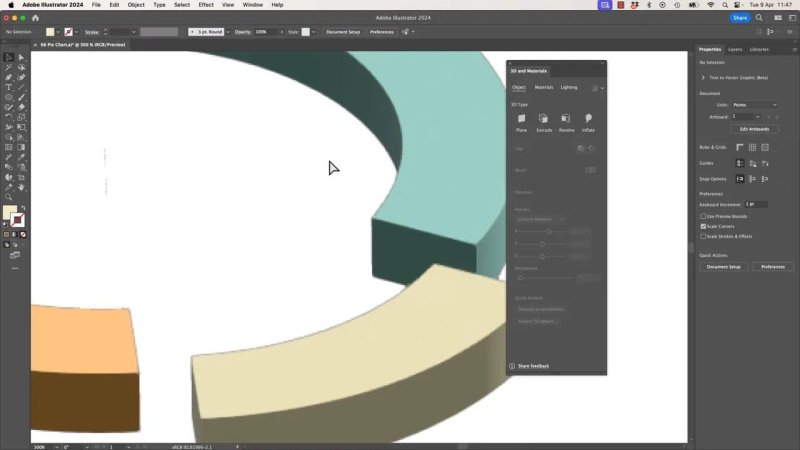Screen dimensions: 800x450
Task: Choose Revolve 3D type
Action: pos(566,122)
